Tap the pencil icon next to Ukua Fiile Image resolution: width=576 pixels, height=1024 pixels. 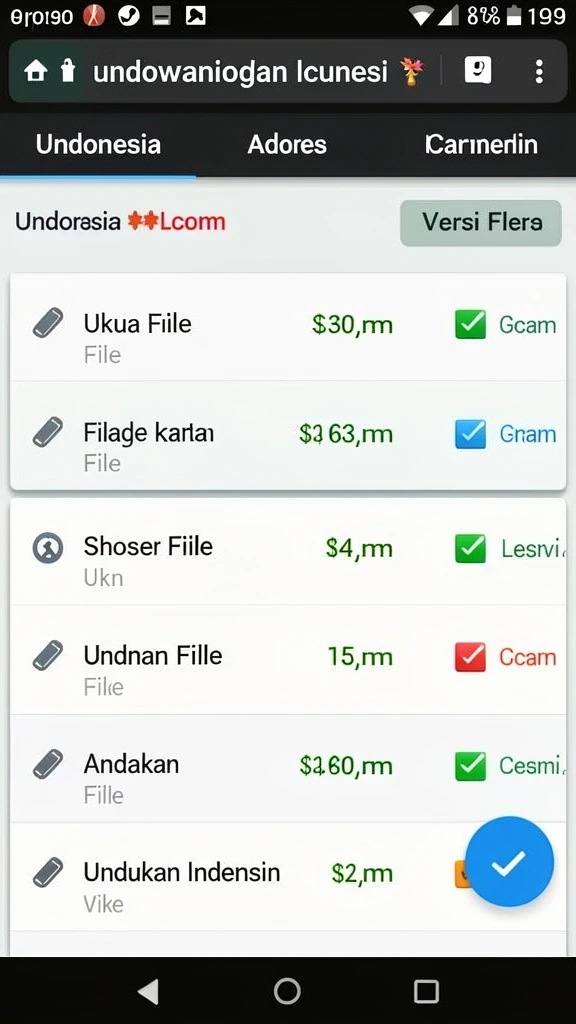tap(48, 323)
